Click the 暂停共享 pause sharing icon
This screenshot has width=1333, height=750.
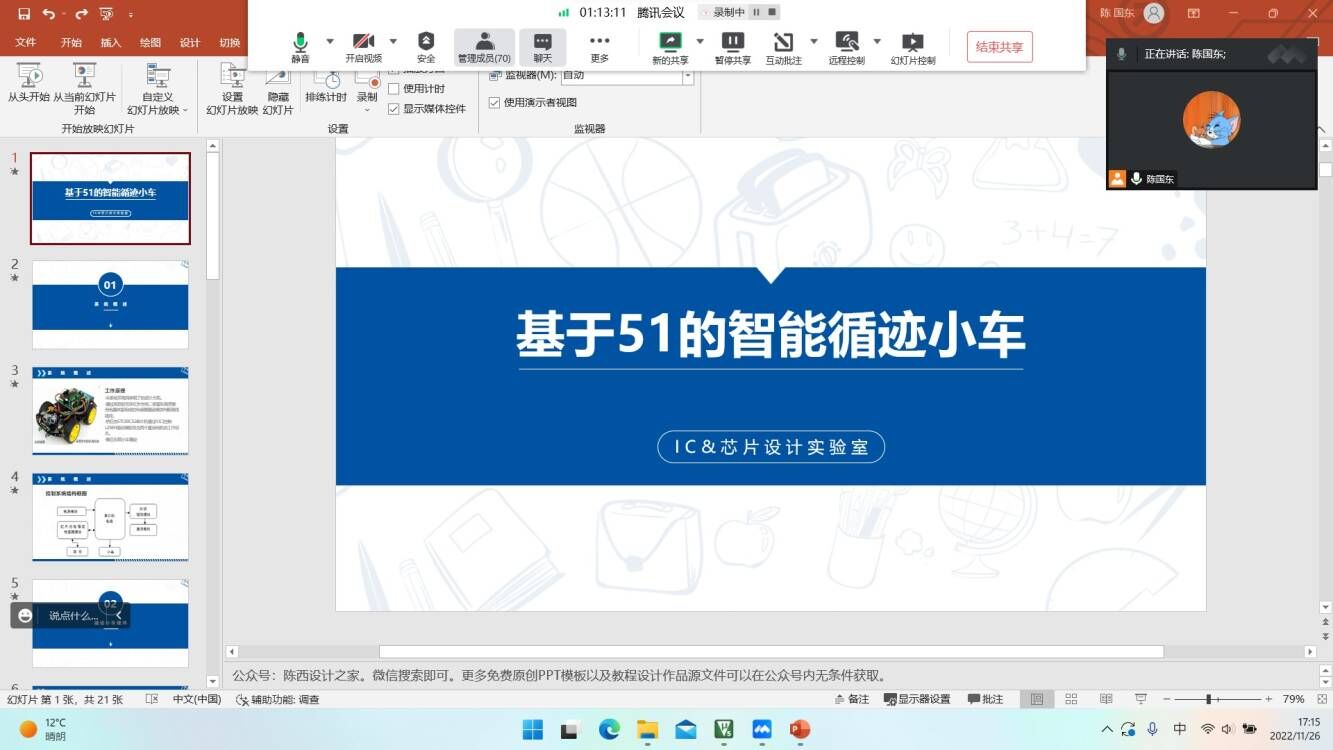pos(732,46)
